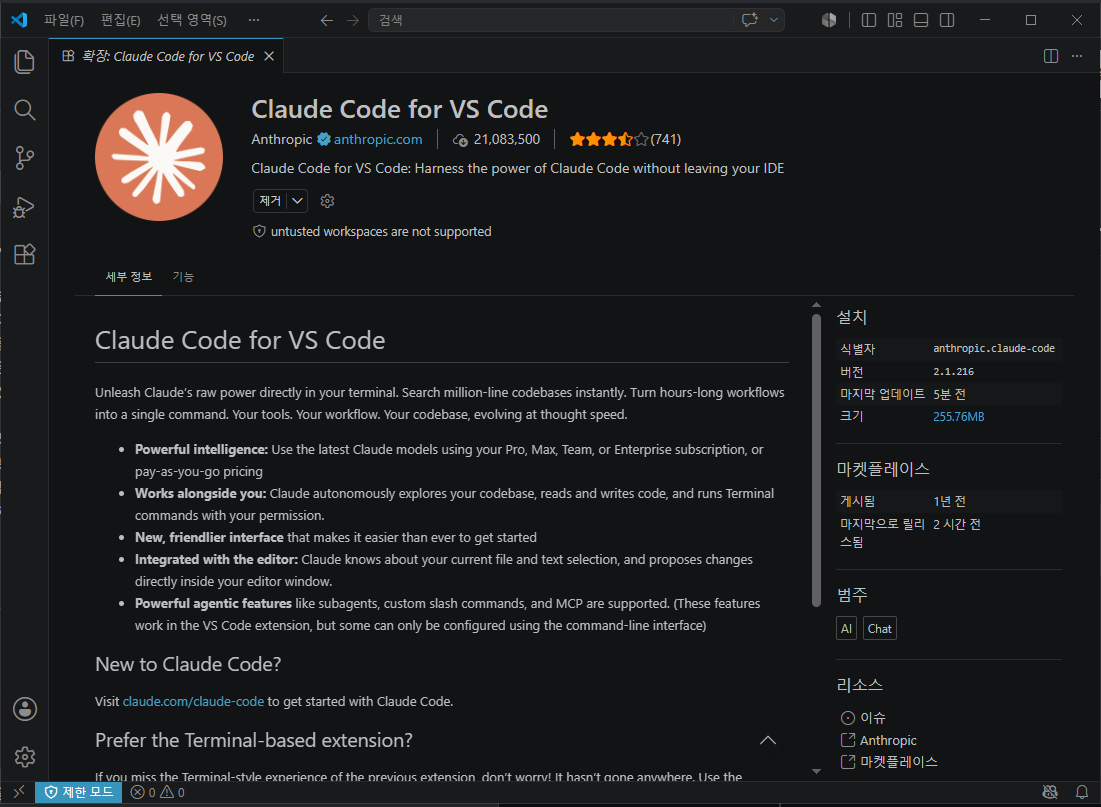The width and height of the screenshot is (1101, 807).
Task: Click the 5분 전 last update value
Action: pyautogui.click(x=949, y=394)
